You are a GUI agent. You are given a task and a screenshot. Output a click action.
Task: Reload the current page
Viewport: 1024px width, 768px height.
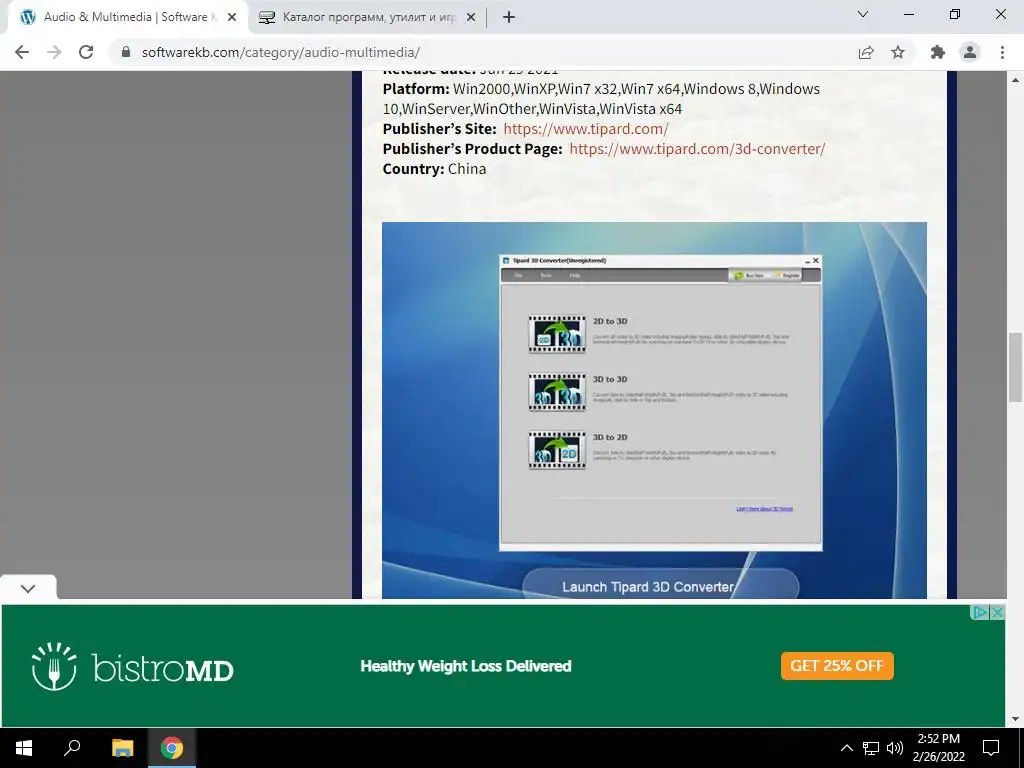[x=86, y=52]
